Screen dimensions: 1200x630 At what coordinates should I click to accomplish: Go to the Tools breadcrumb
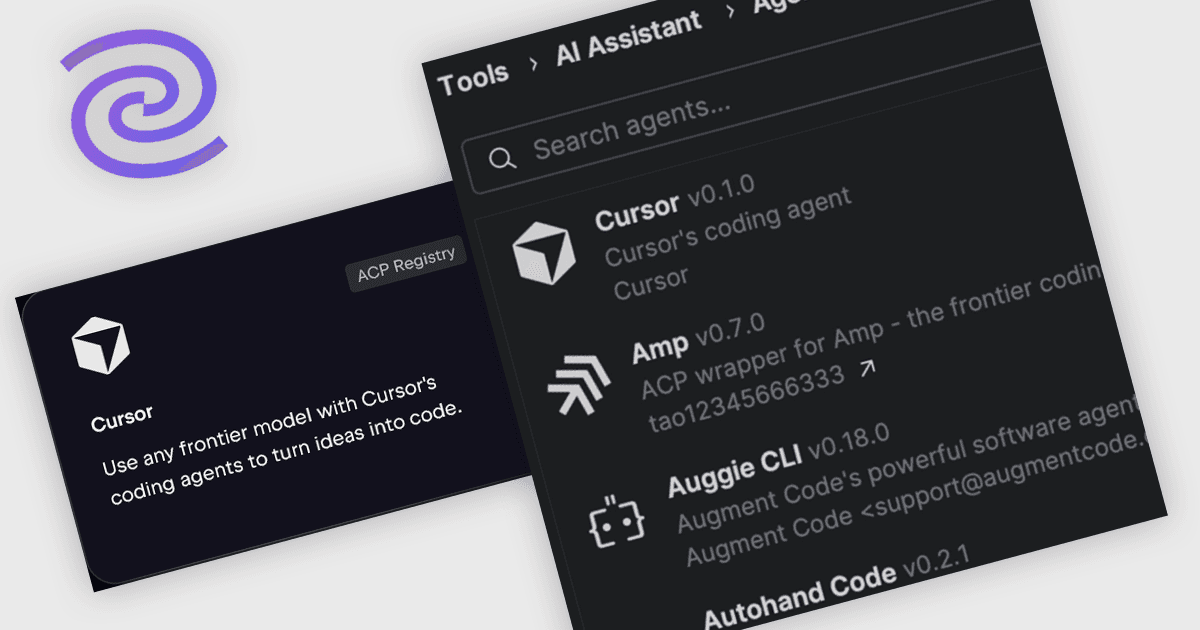coord(474,79)
